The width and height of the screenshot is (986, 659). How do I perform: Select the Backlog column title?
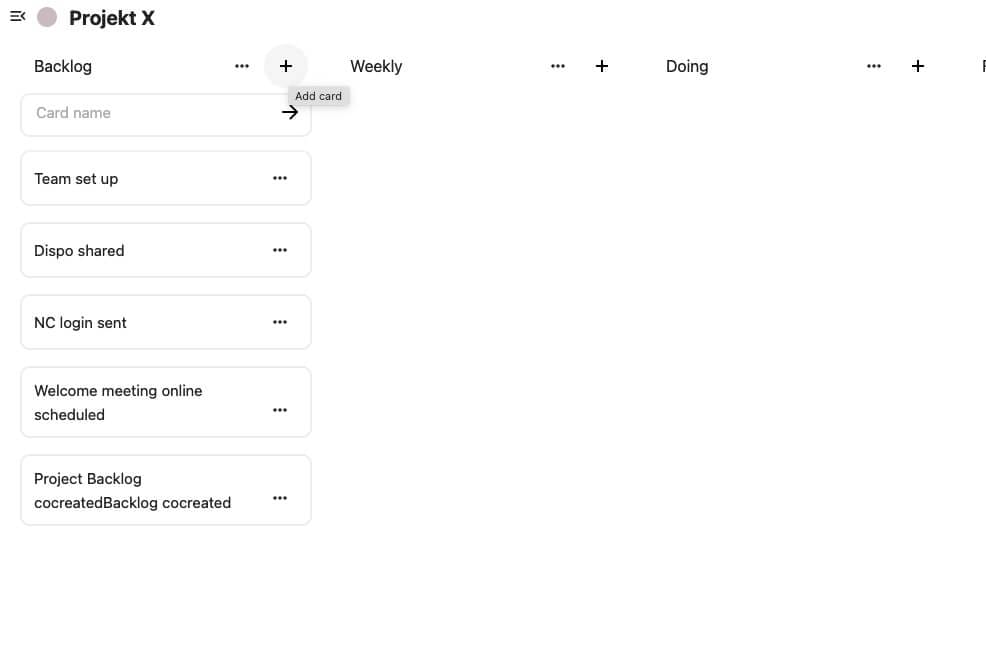coord(62,66)
